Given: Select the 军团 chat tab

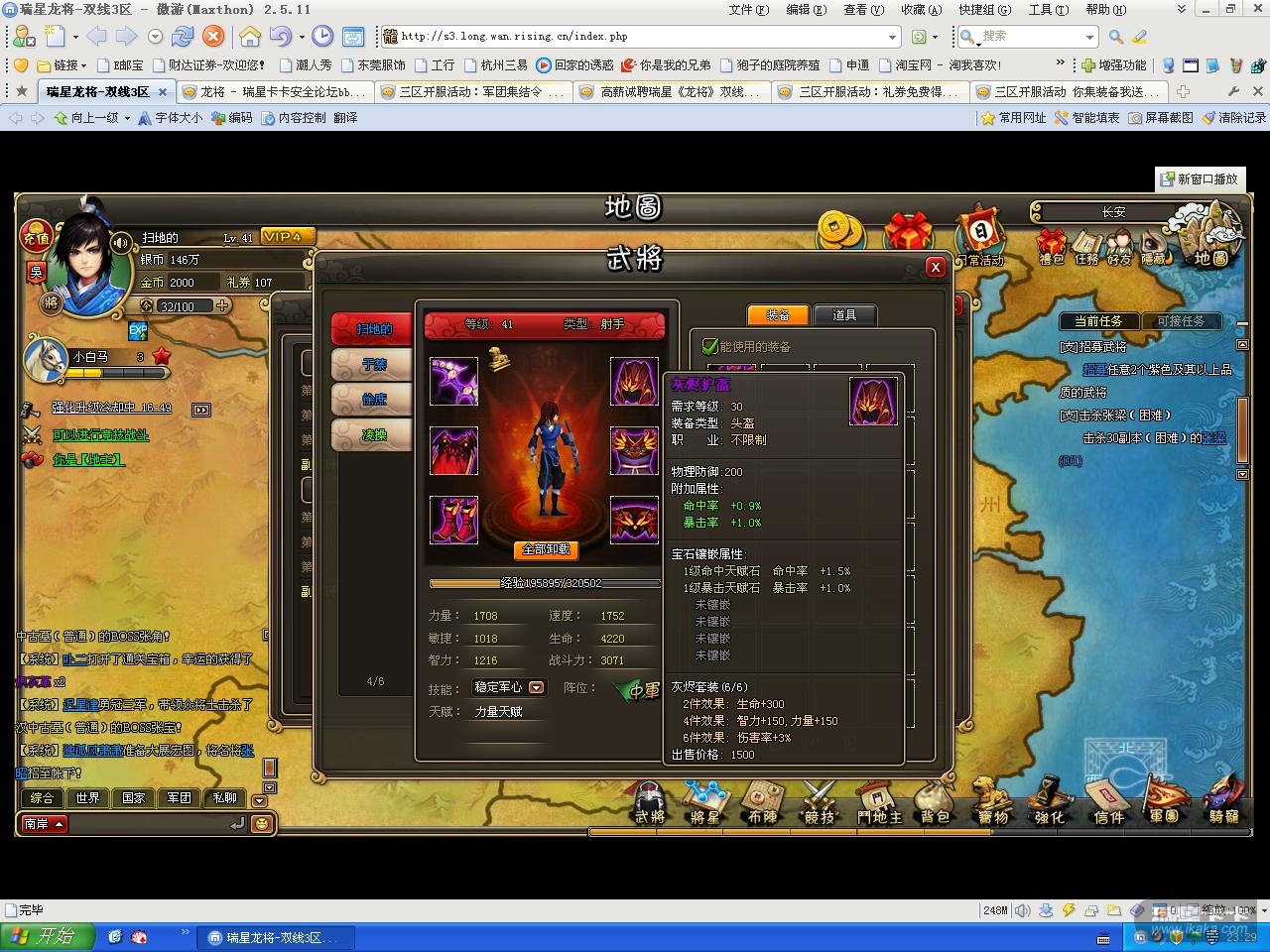Looking at the screenshot, I should 179,797.
